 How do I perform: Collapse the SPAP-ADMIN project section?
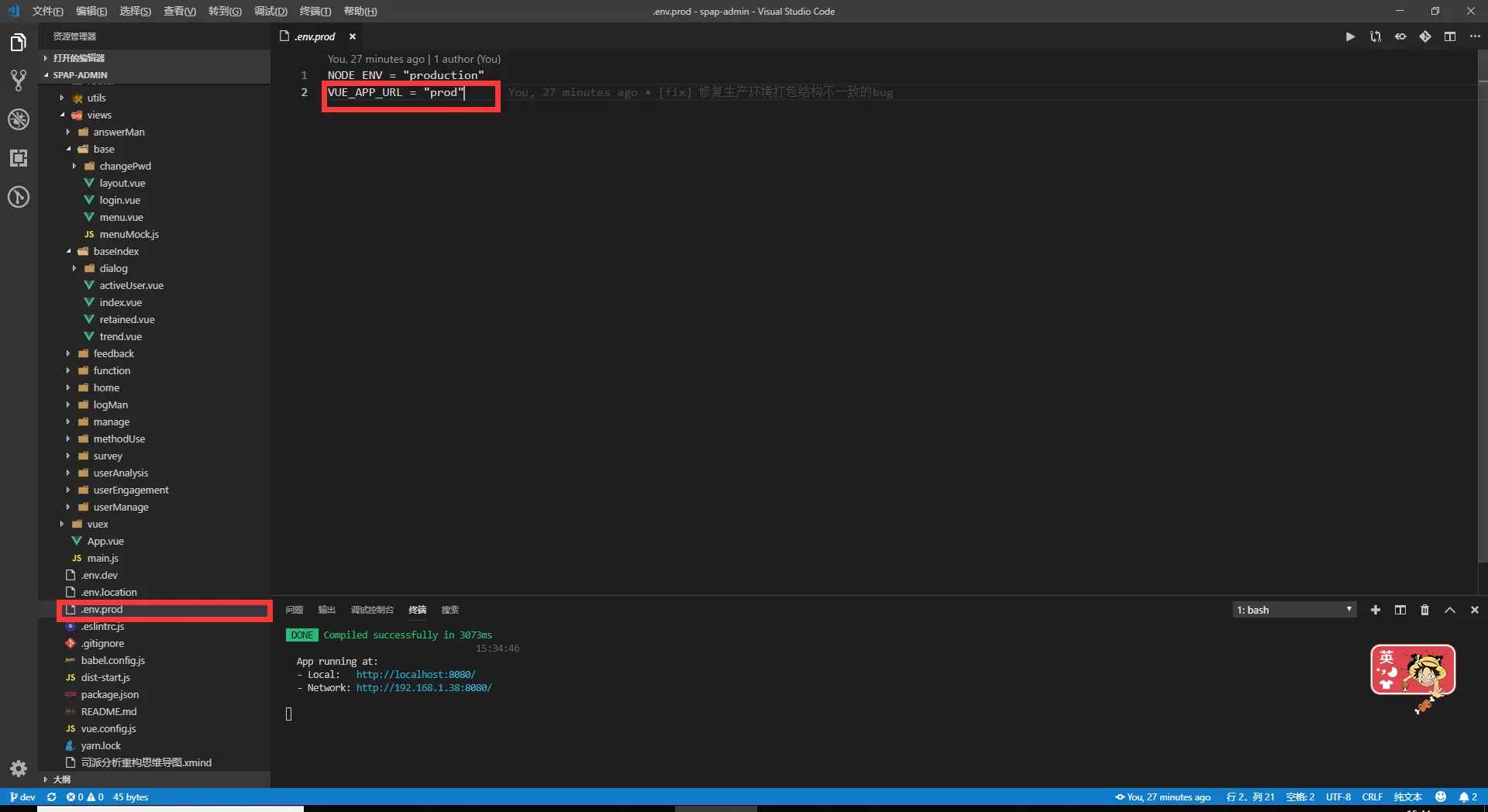point(155,75)
